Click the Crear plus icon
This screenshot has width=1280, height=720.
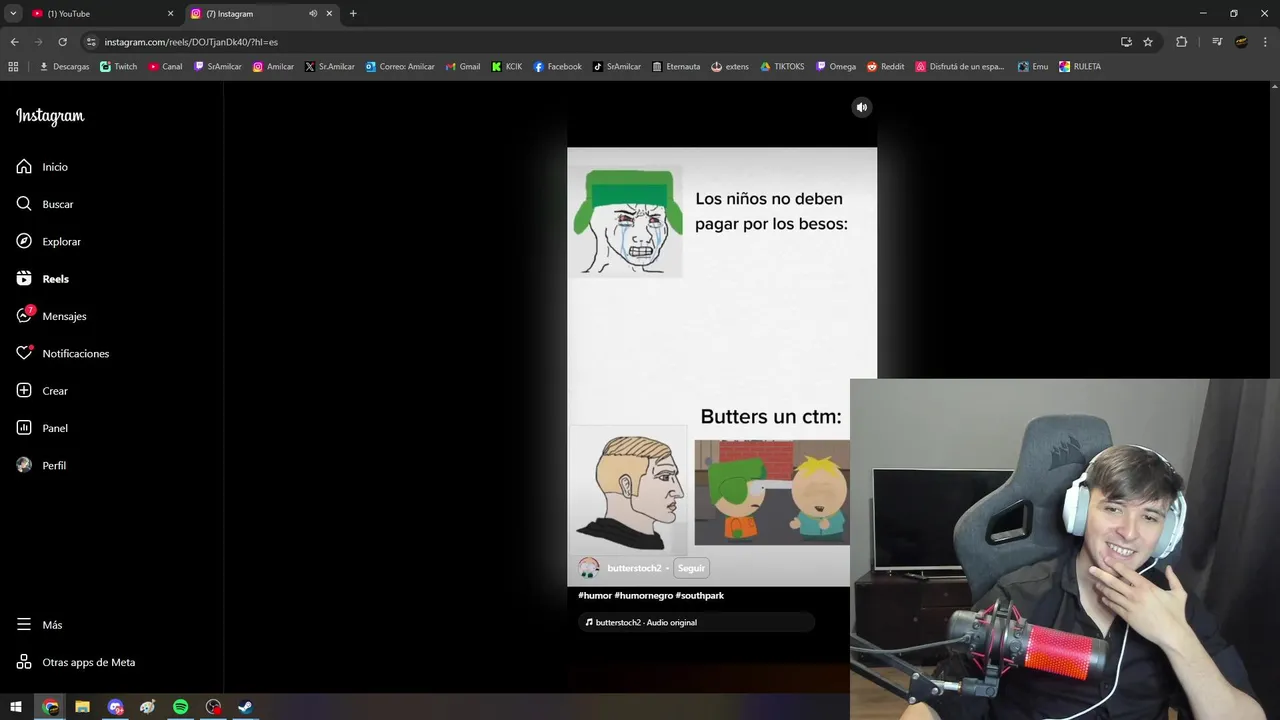click(24, 391)
